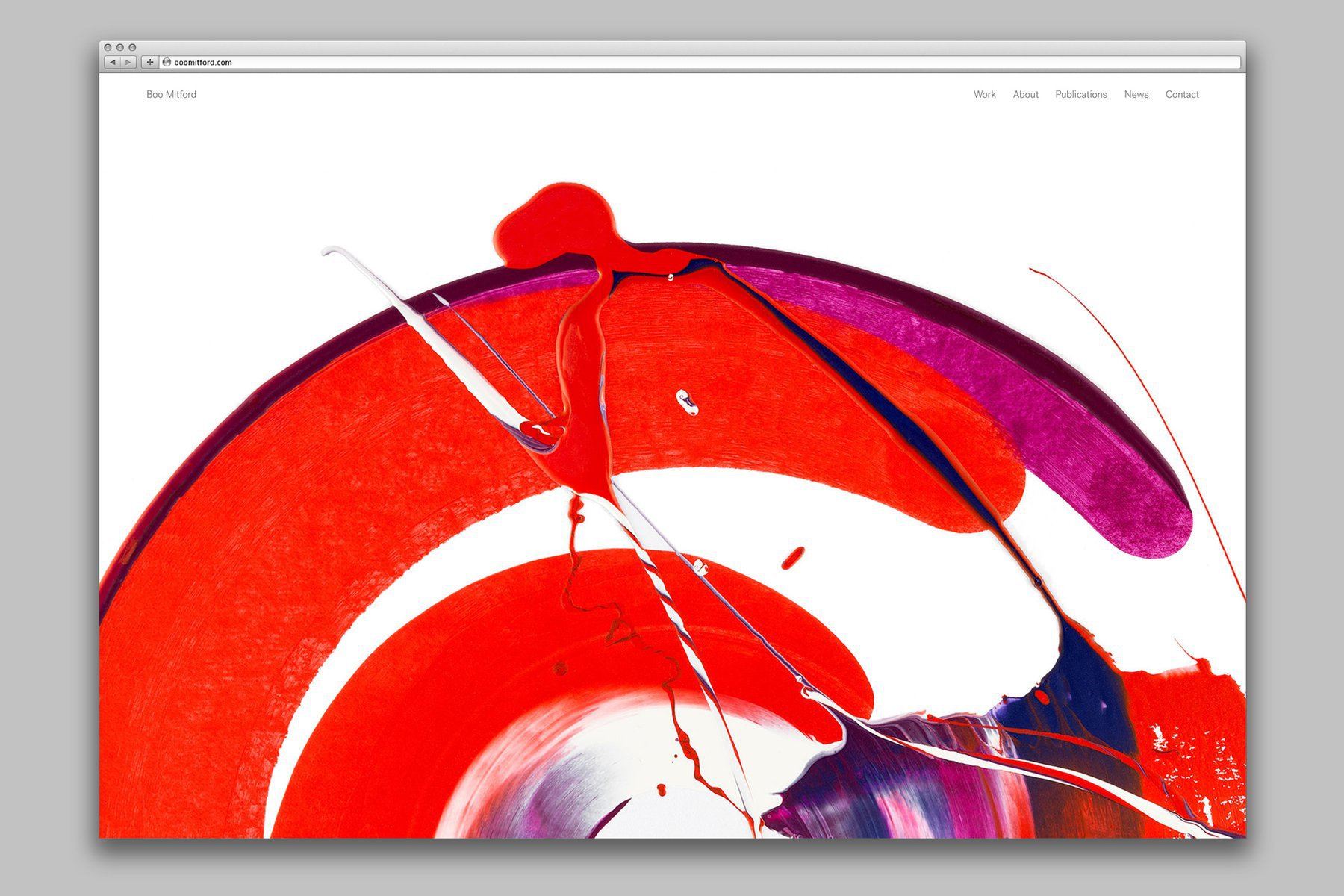Navigate to the About page
Image resolution: width=1344 pixels, height=896 pixels.
click(x=1025, y=94)
